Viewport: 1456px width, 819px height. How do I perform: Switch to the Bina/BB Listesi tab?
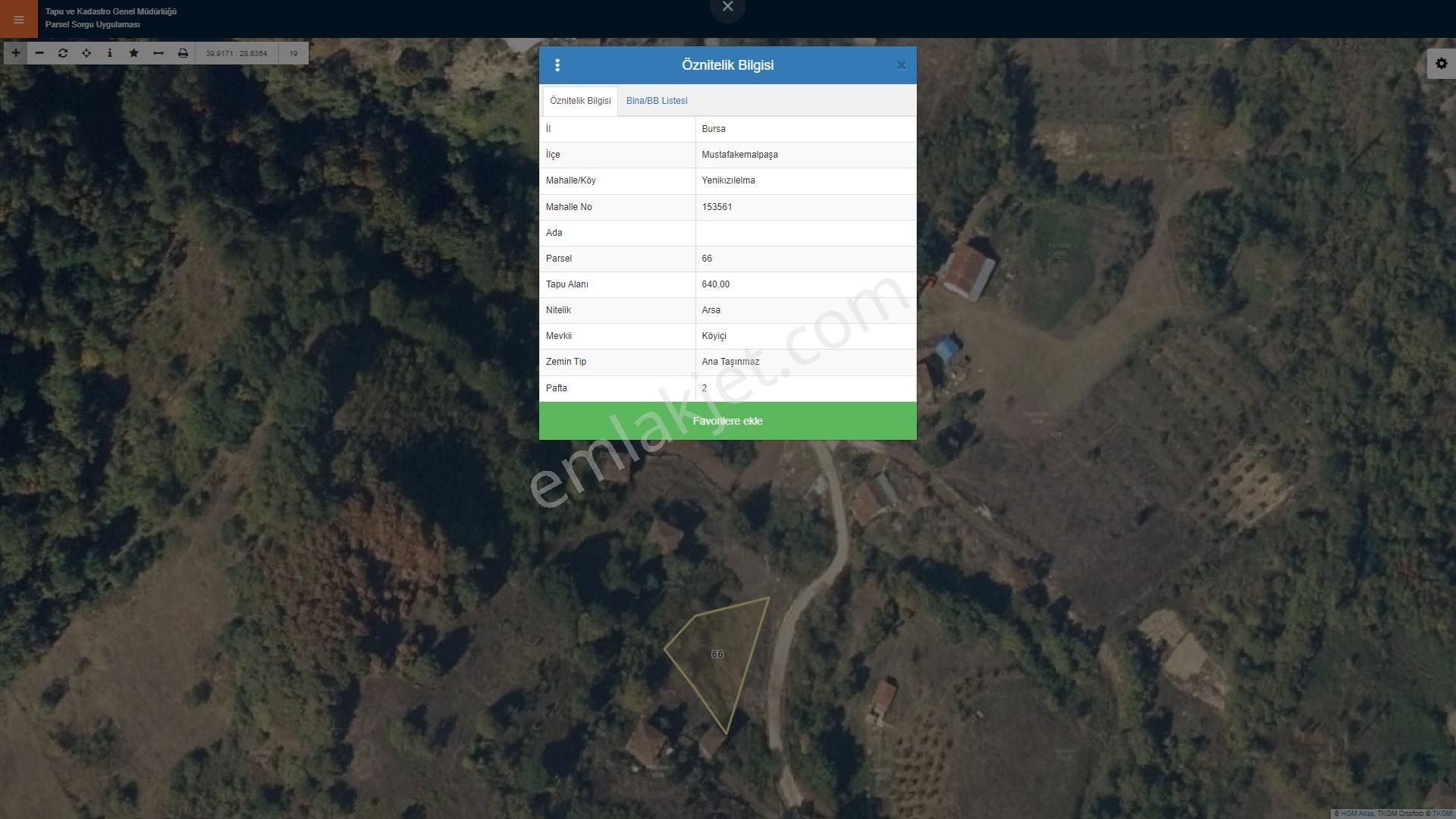click(656, 100)
